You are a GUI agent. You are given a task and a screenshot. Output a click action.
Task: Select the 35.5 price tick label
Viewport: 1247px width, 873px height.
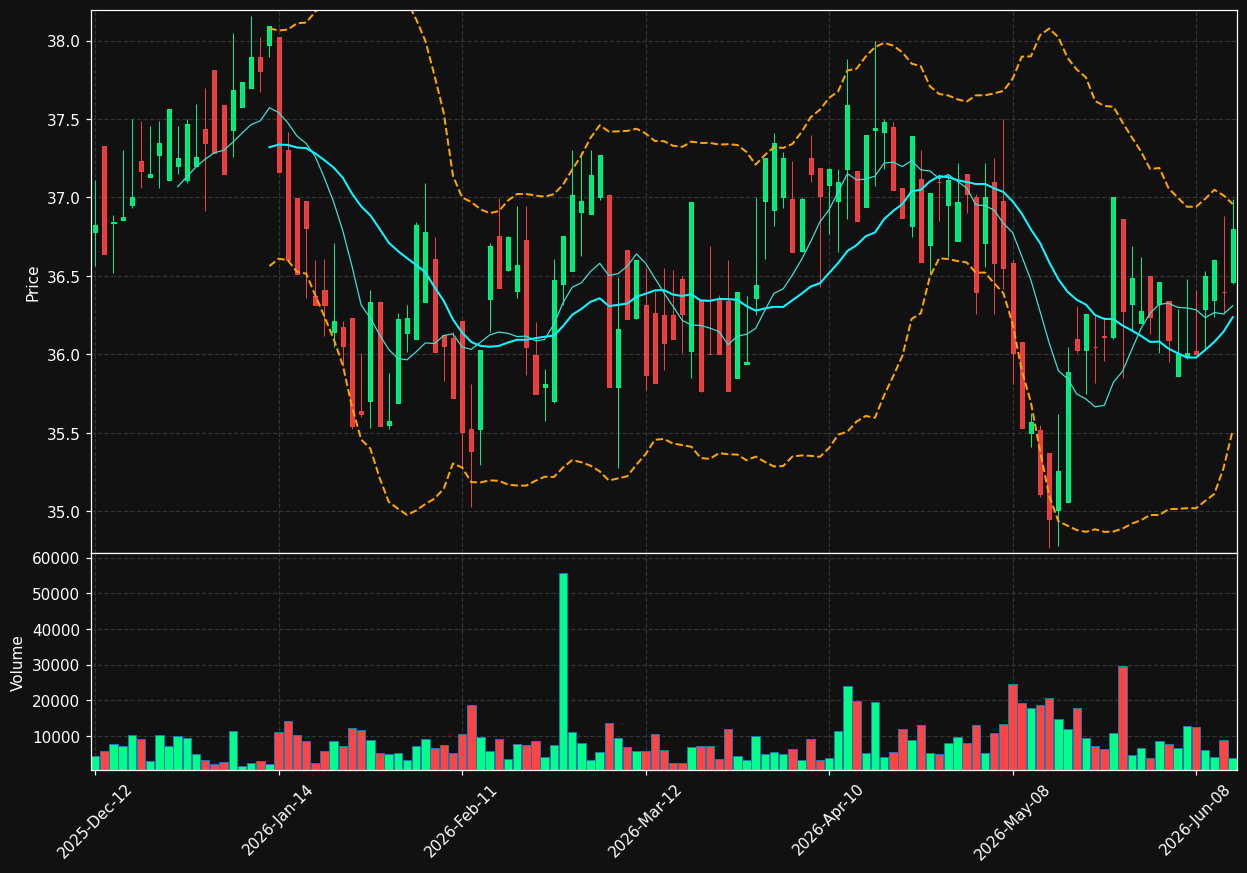(x=65, y=434)
